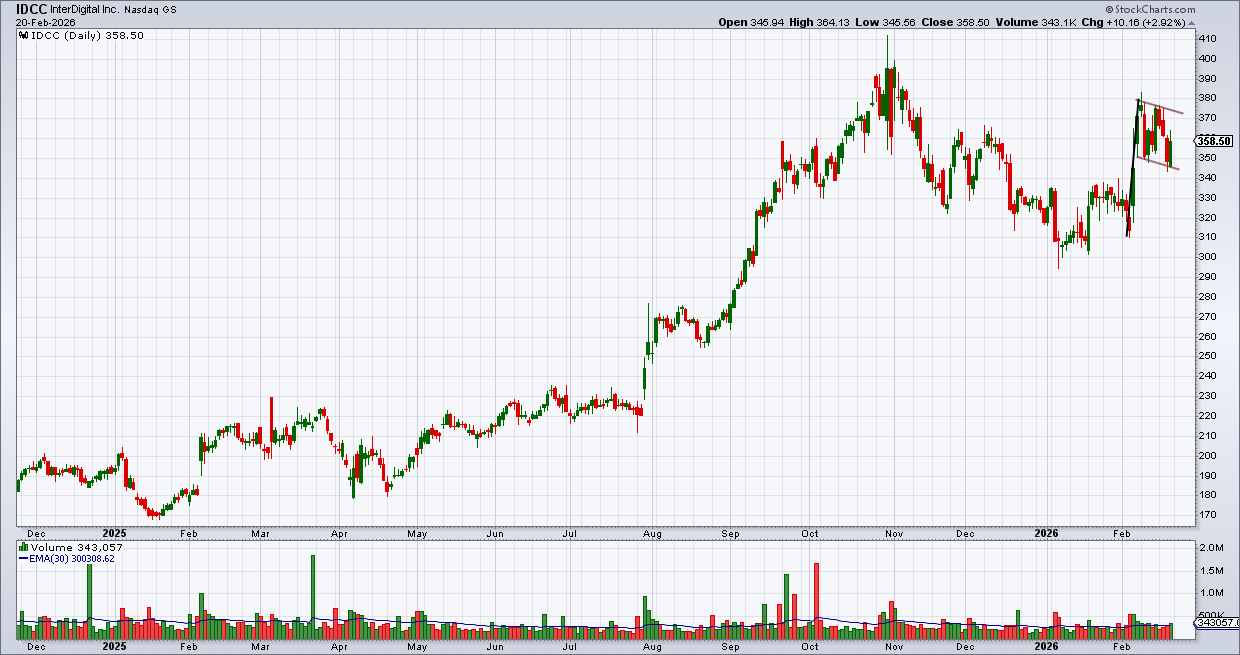Click the 400 price axis label
This screenshot has height=655, width=1240.
[x=1207, y=59]
